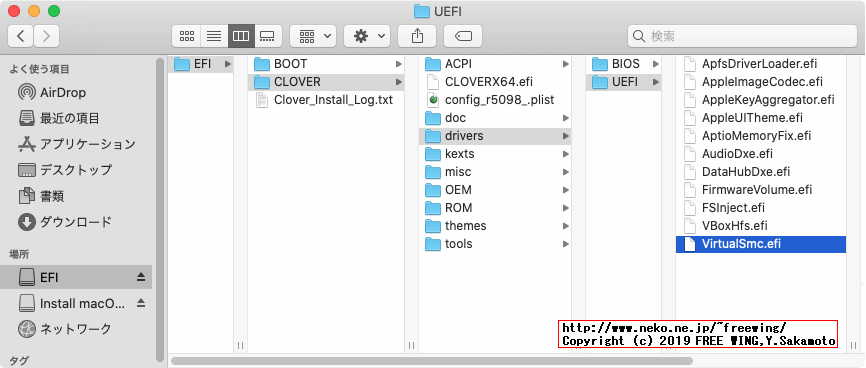Select VBoxHfs.efi file
The width and height of the screenshot is (866, 368).
click(761, 225)
